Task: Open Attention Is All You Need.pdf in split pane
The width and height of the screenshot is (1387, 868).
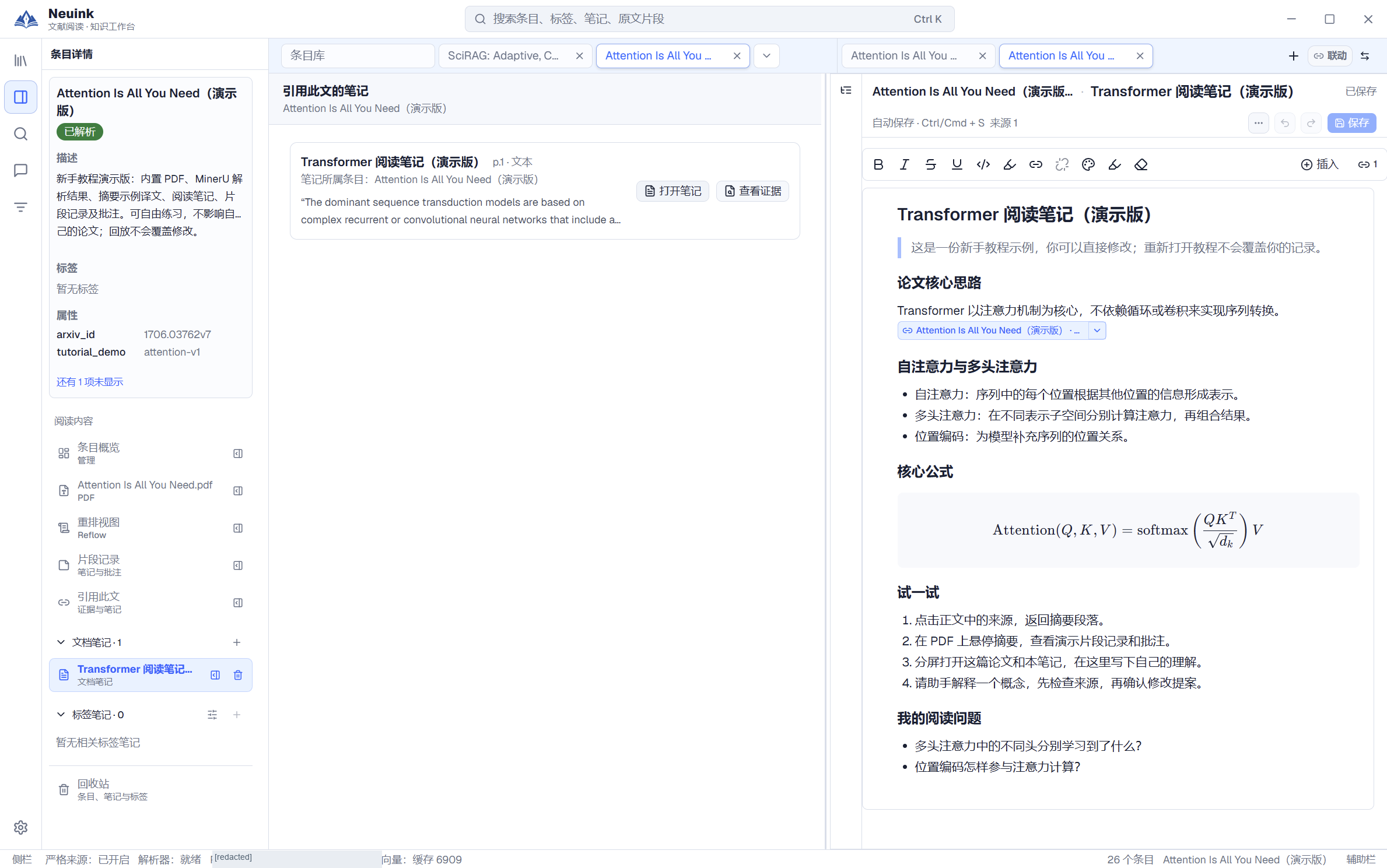Action: click(238, 491)
